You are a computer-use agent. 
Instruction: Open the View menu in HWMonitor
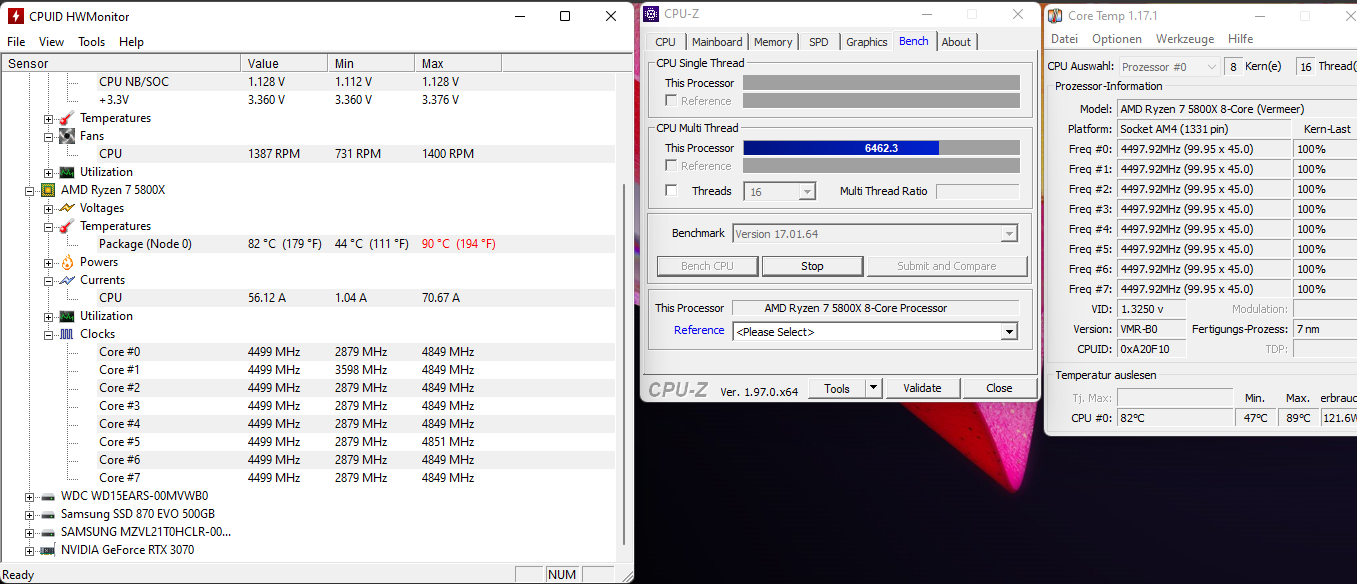point(51,42)
